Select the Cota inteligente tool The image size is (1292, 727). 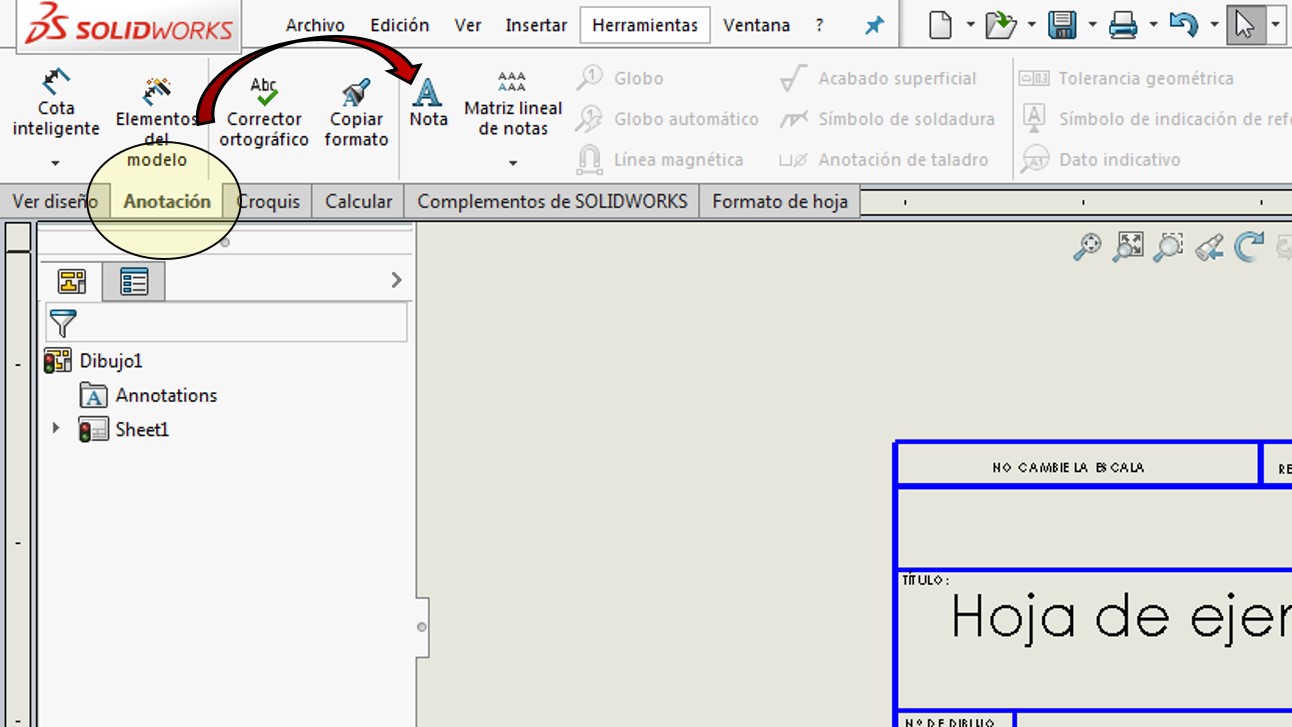click(56, 102)
